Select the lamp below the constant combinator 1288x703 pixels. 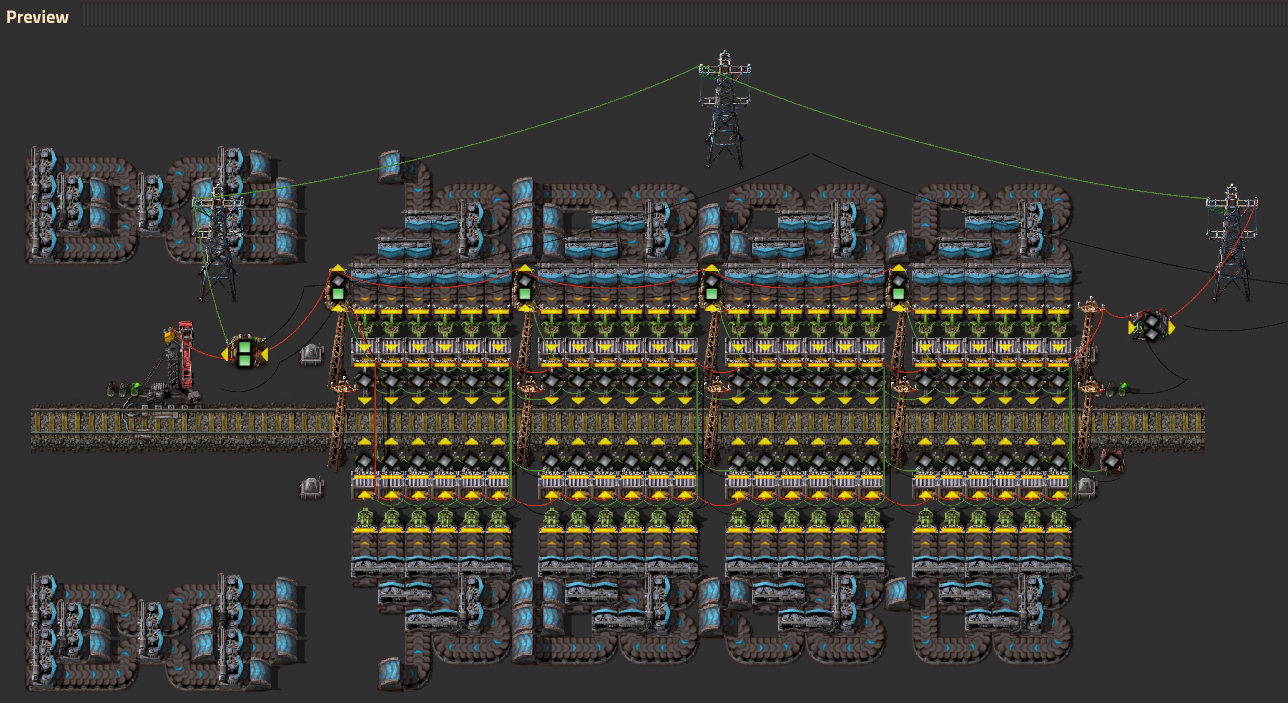(x=1086, y=487)
